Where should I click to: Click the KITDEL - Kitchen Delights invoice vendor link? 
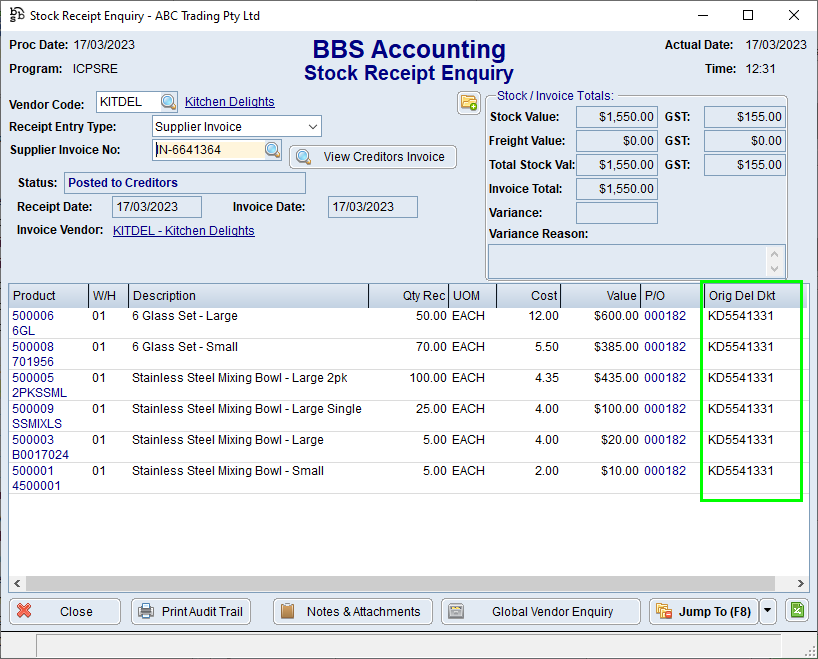pyautogui.click(x=183, y=231)
